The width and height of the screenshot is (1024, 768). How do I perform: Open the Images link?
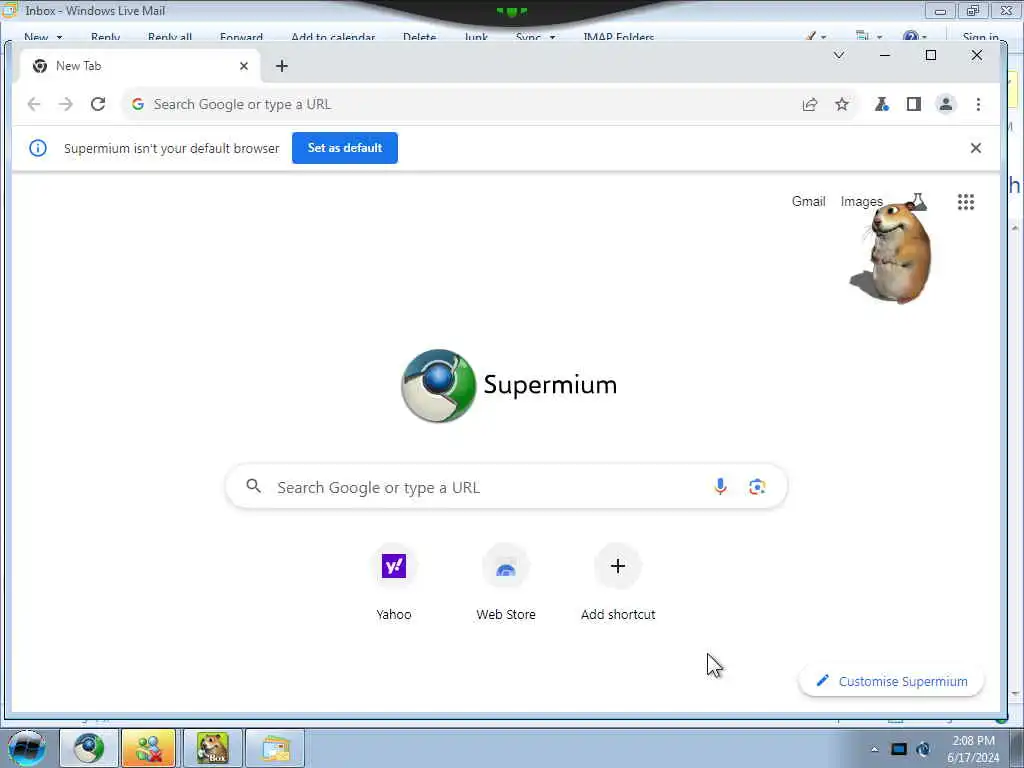861,202
